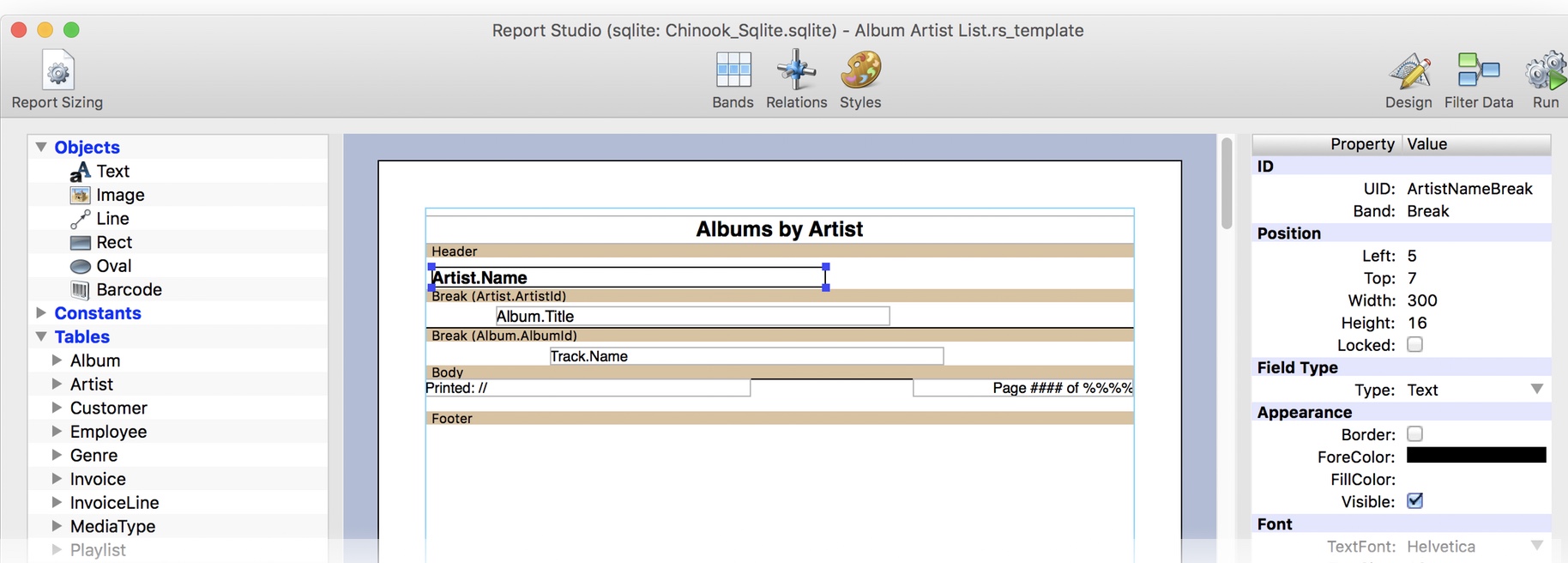
Task: Uncheck the Visible checkbox
Action: 1414,501
